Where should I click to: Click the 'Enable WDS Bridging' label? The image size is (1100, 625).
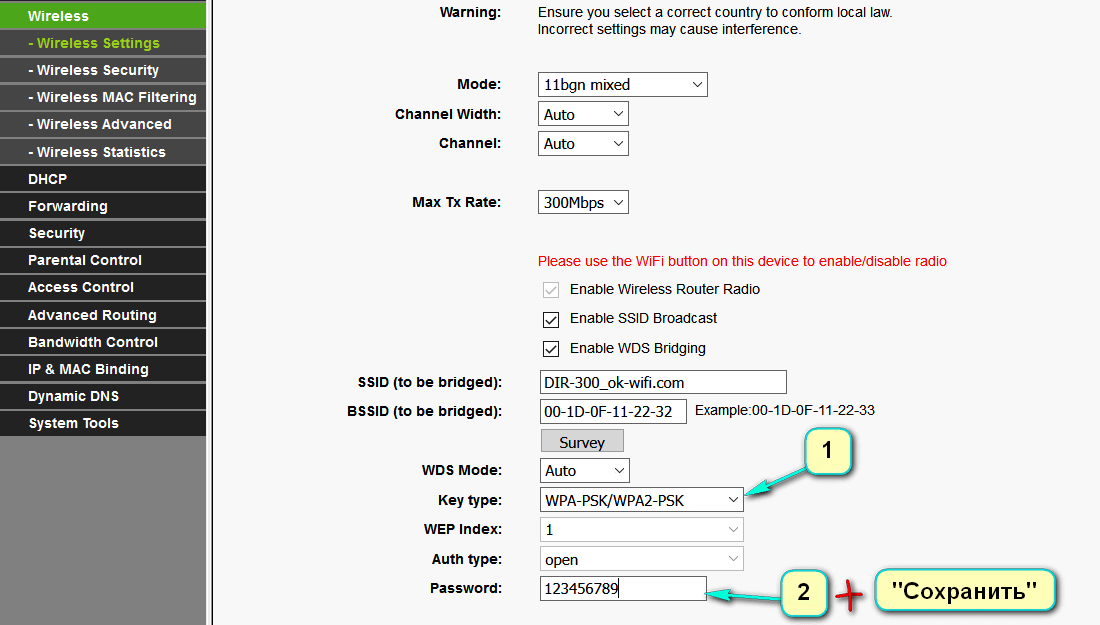(x=638, y=348)
